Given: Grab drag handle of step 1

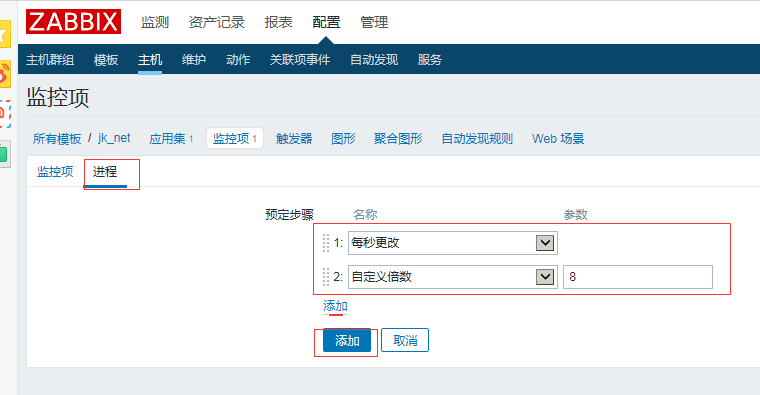Looking at the screenshot, I should [x=326, y=242].
